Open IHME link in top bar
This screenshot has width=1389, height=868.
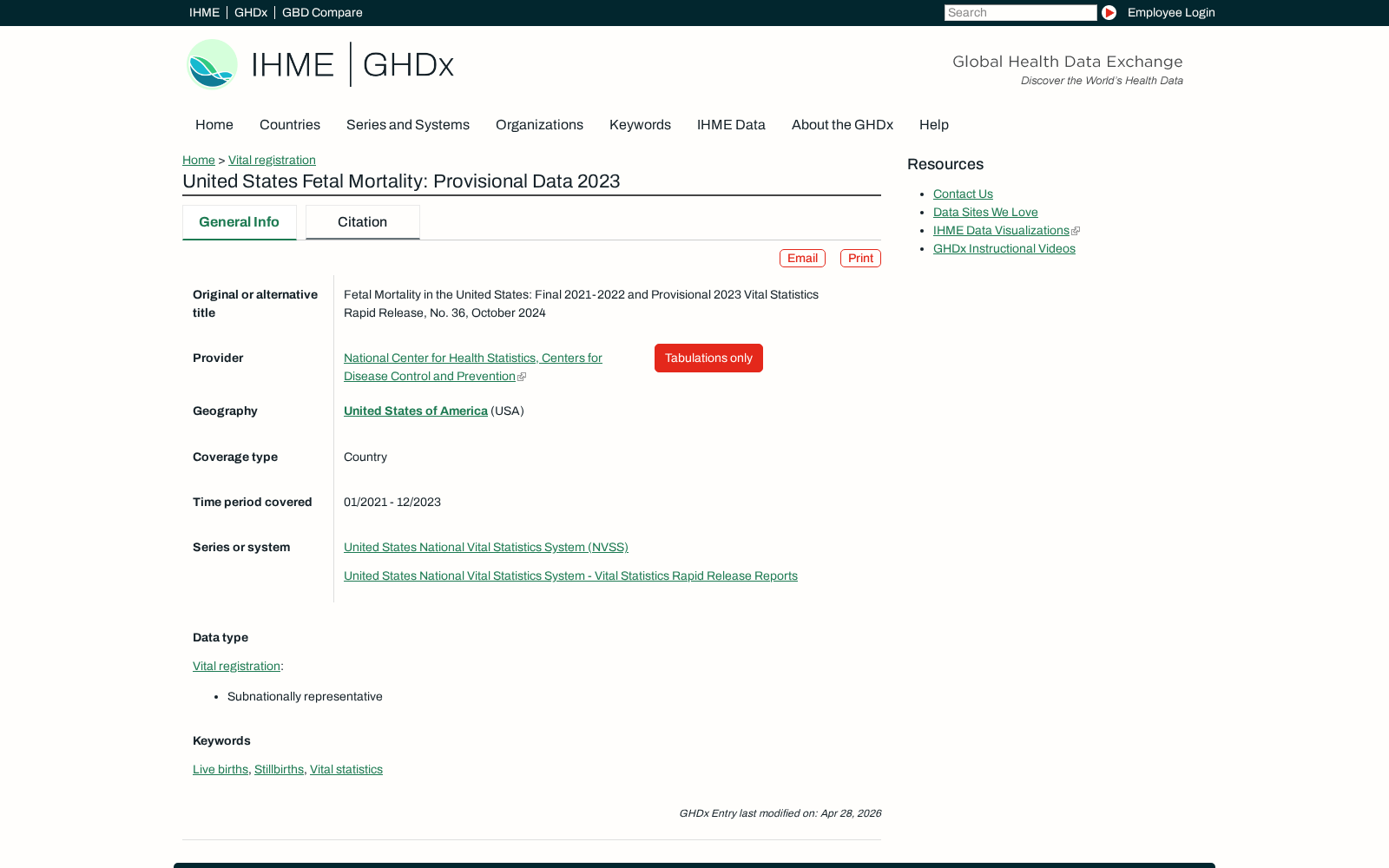[x=204, y=12]
